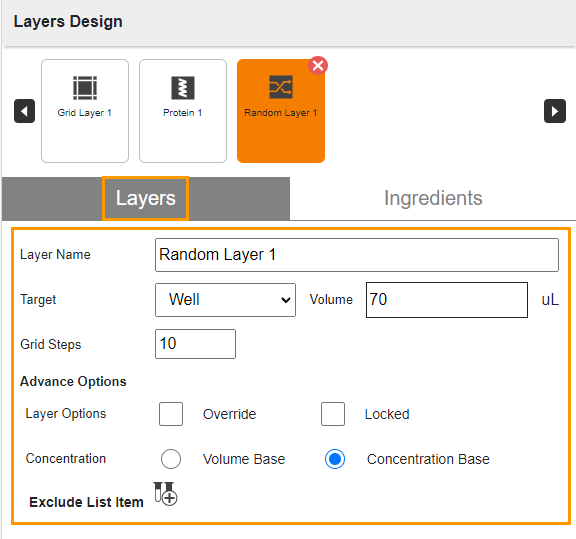This screenshot has width=576, height=539.
Task: Click the left arrow to browse layers
Action: tap(25, 111)
